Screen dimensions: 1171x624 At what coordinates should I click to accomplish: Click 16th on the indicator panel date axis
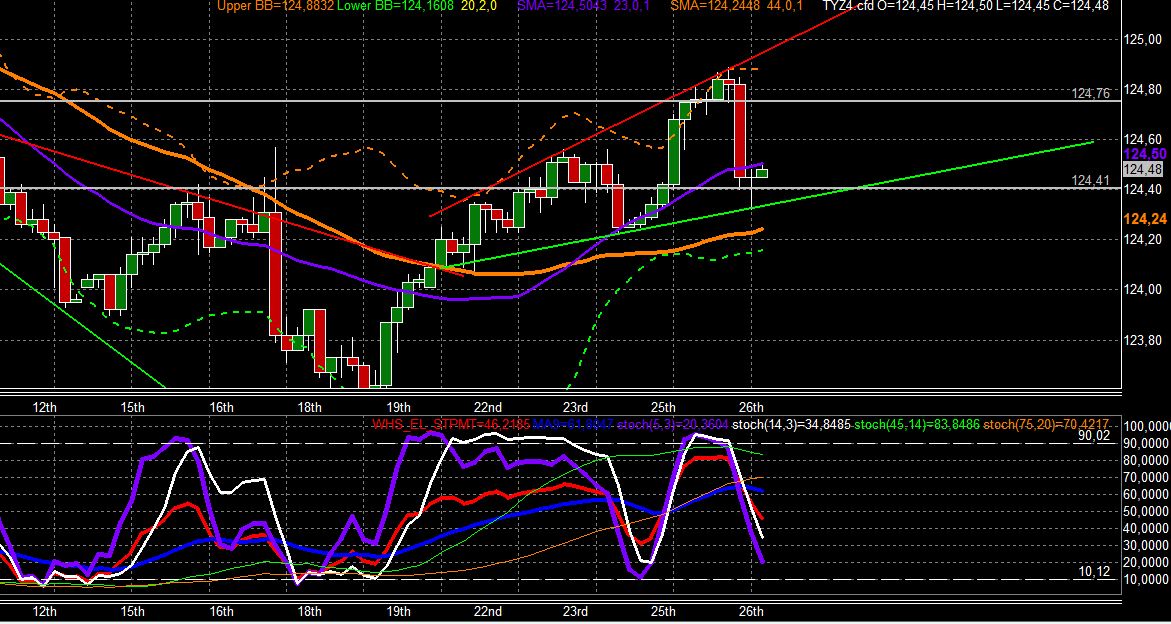[x=221, y=611]
